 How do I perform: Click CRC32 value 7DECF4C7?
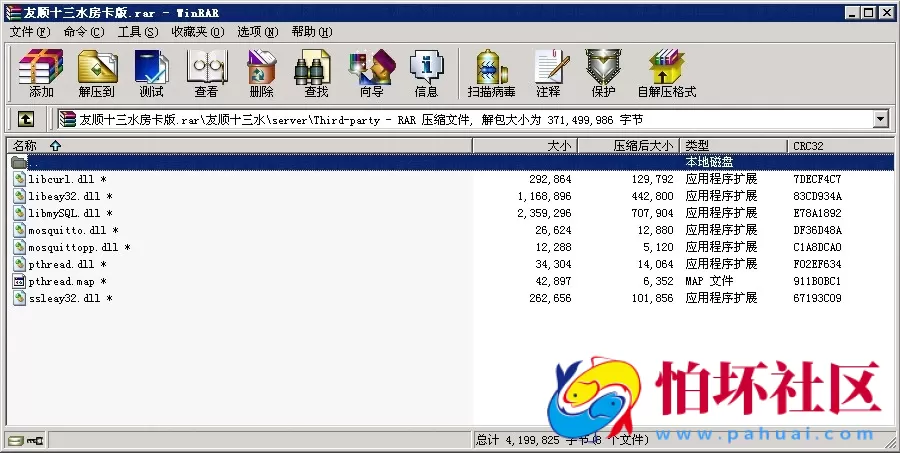tap(817, 179)
